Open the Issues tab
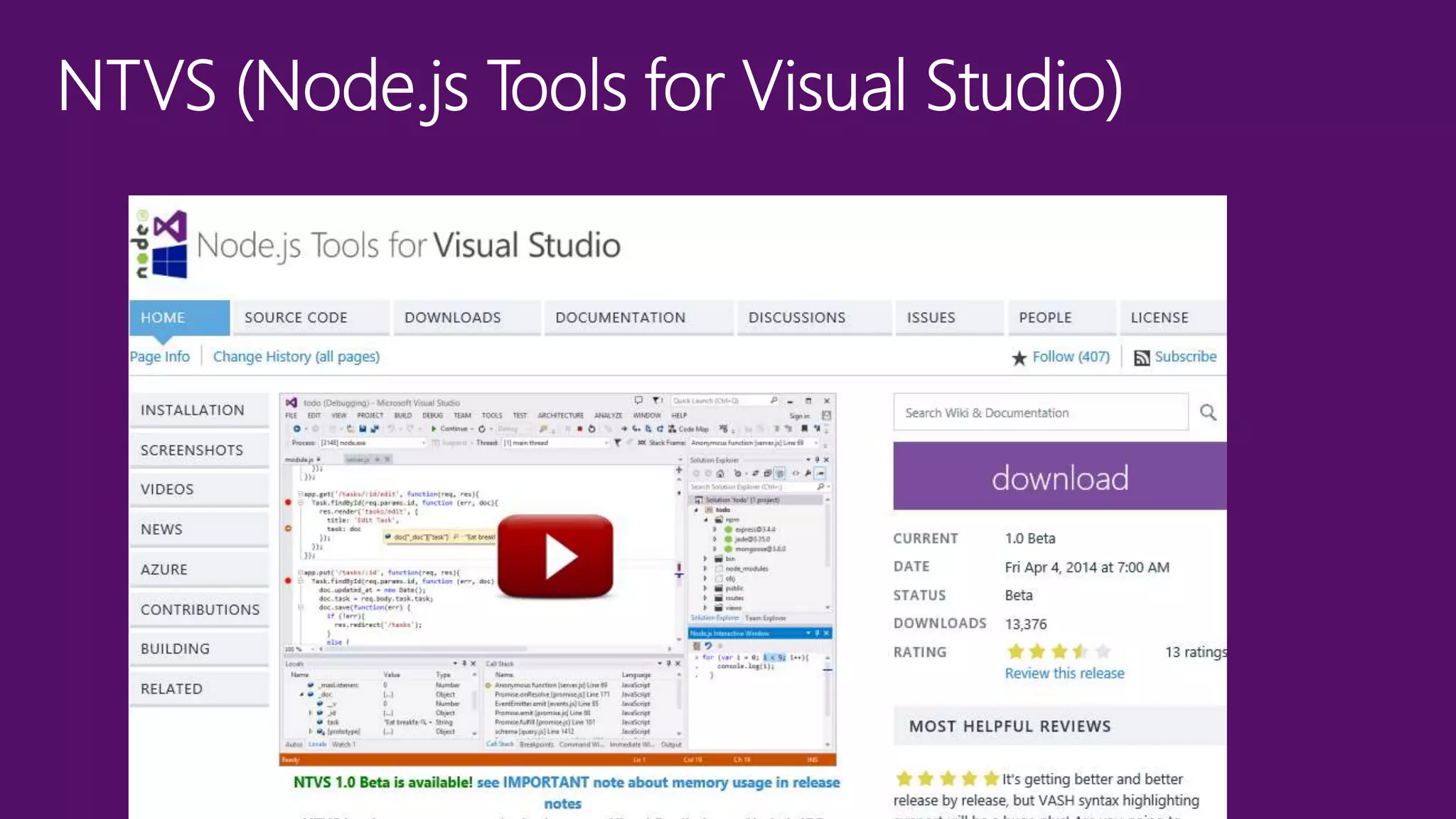 tap(931, 318)
